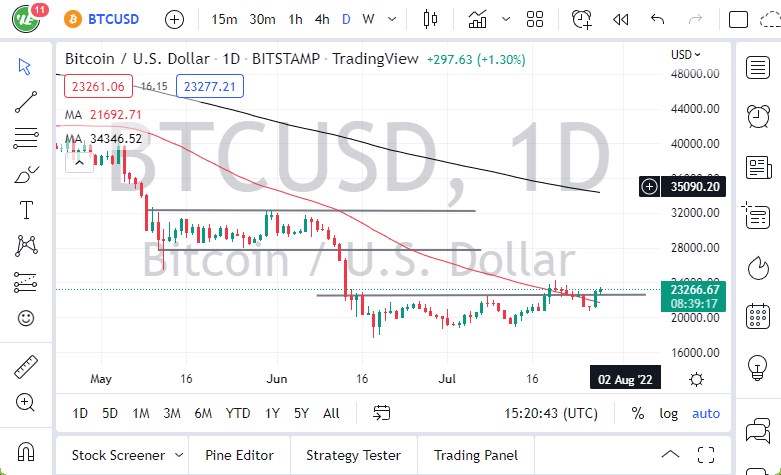Toggle percent scale mode

(637, 413)
